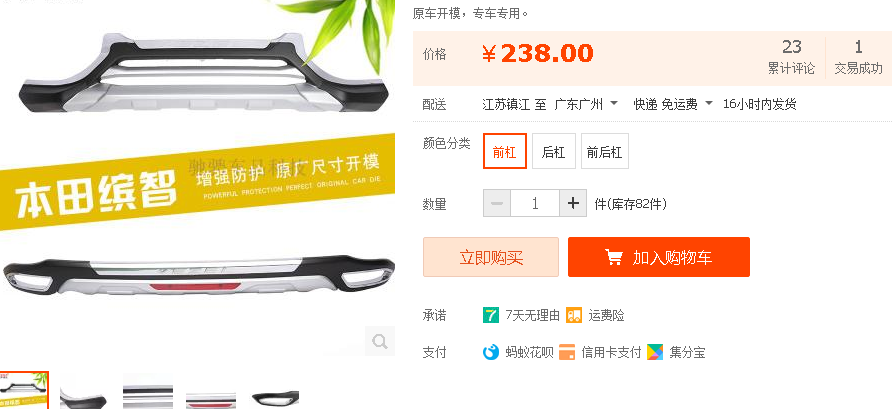This screenshot has width=892, height=409.
Task: Select the 前杠 color option
Action: point(505,151)
